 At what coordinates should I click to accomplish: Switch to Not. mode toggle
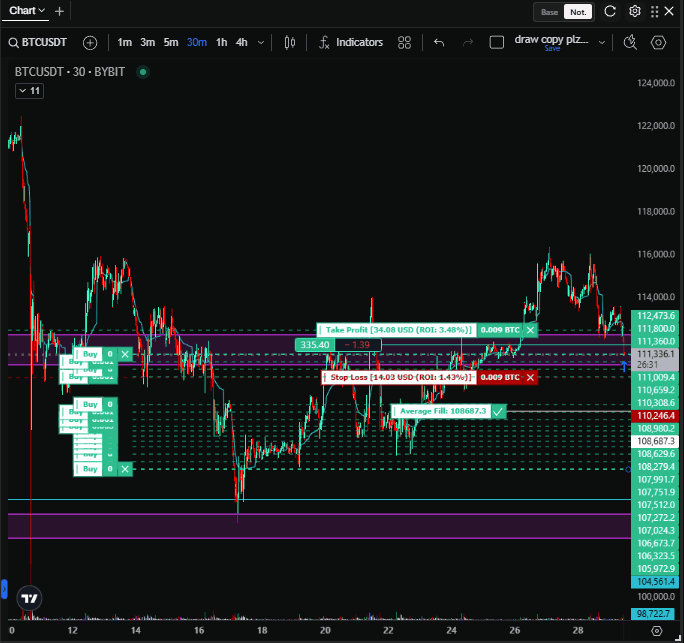577,12
